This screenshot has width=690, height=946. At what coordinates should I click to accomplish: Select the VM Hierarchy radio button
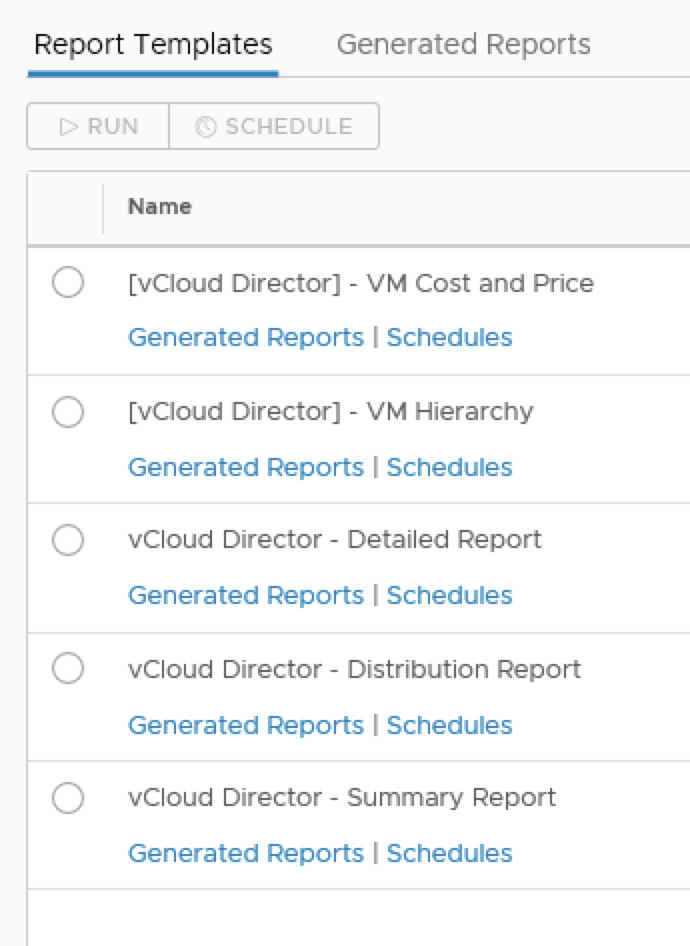(68, 411)
